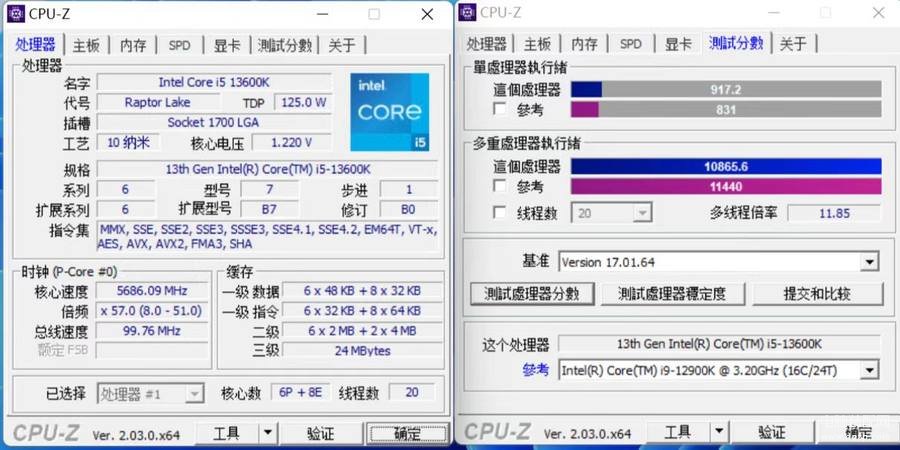Image resolution: width=900 pixels, height=450 pixels.
Task: Open 显卡 tab in left window
Action: (227, 45)
